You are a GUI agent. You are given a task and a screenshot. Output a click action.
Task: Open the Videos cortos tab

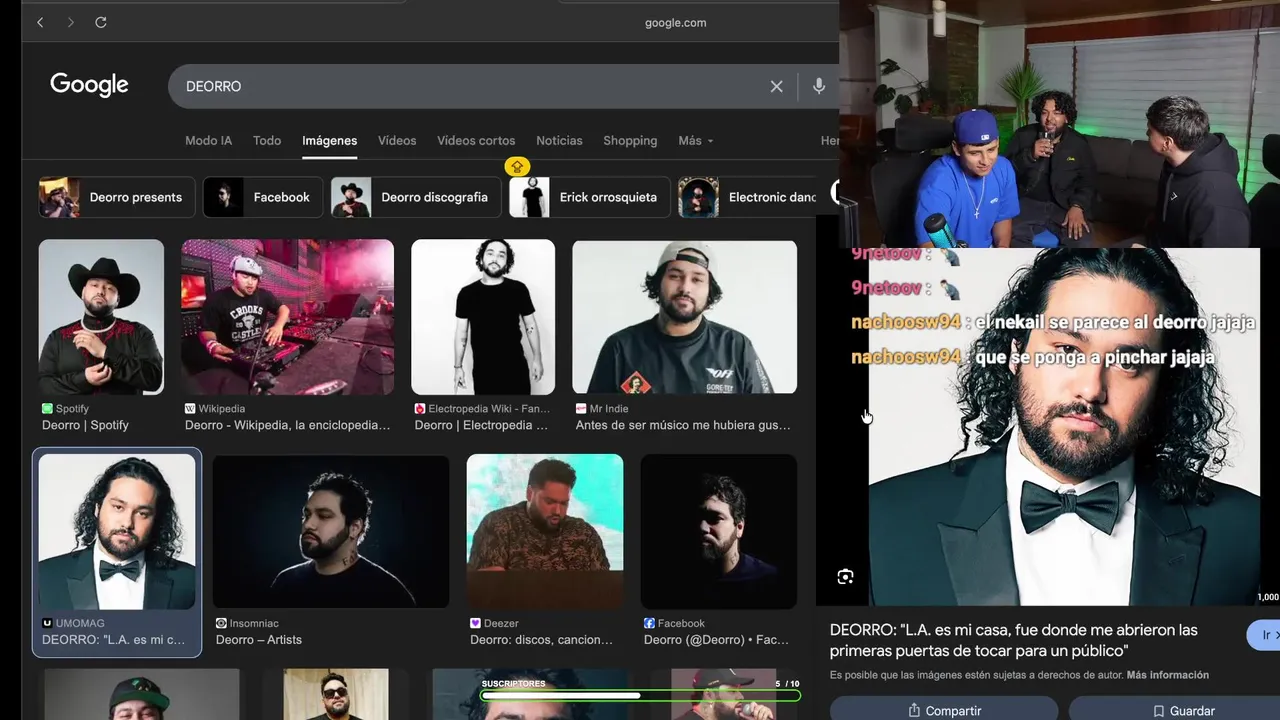(476, 141)
